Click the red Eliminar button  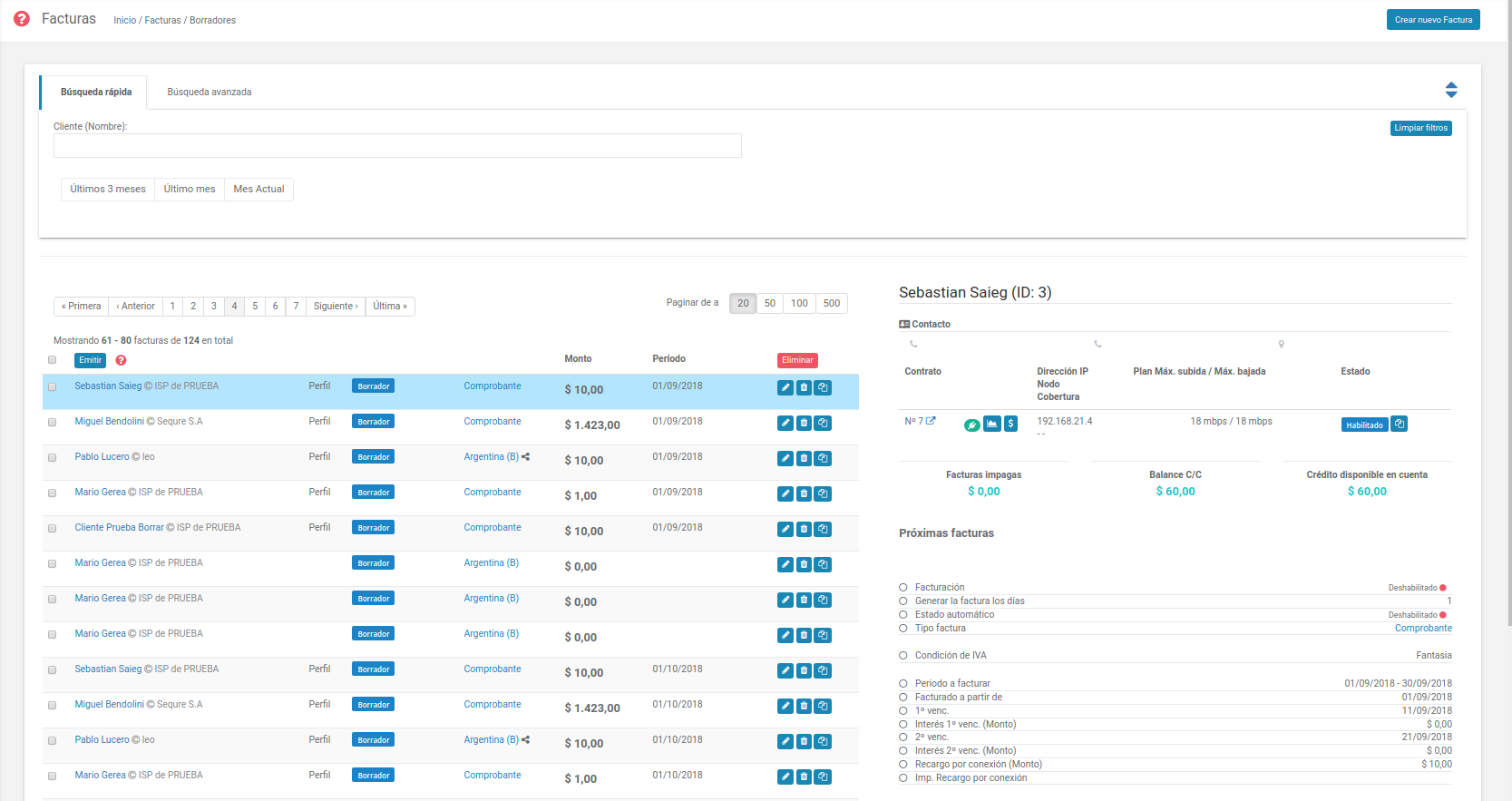797,360
